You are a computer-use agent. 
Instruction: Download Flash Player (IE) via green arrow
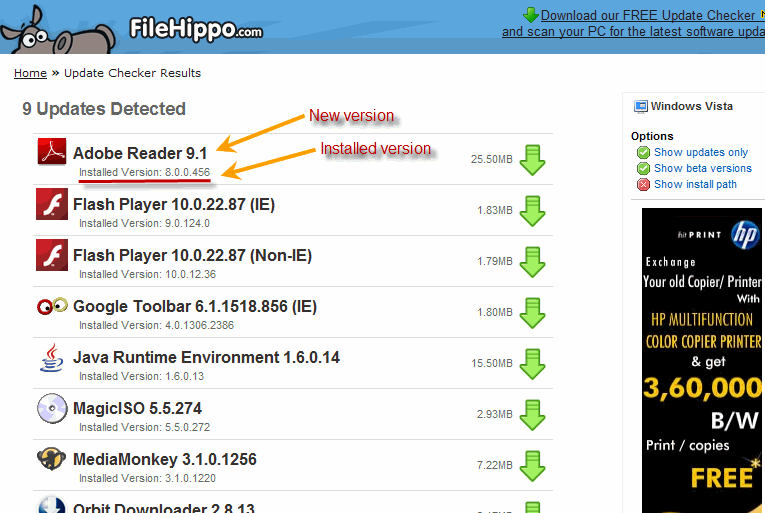click(x=532, y=211)
